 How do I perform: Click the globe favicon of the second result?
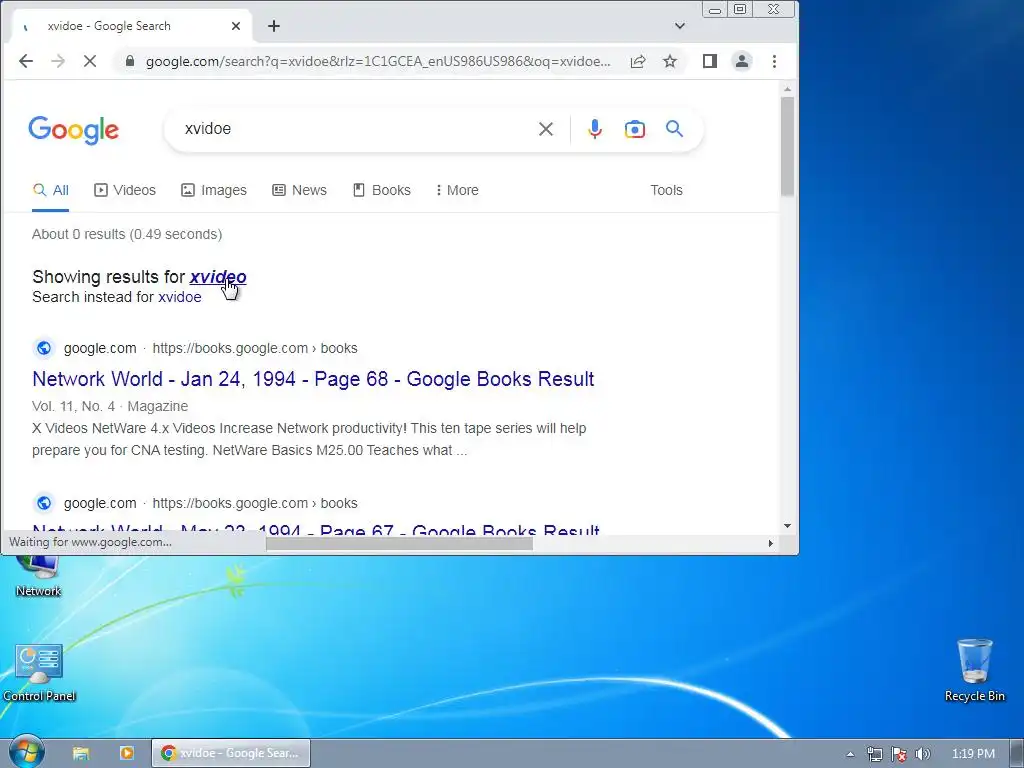(44, 504)
